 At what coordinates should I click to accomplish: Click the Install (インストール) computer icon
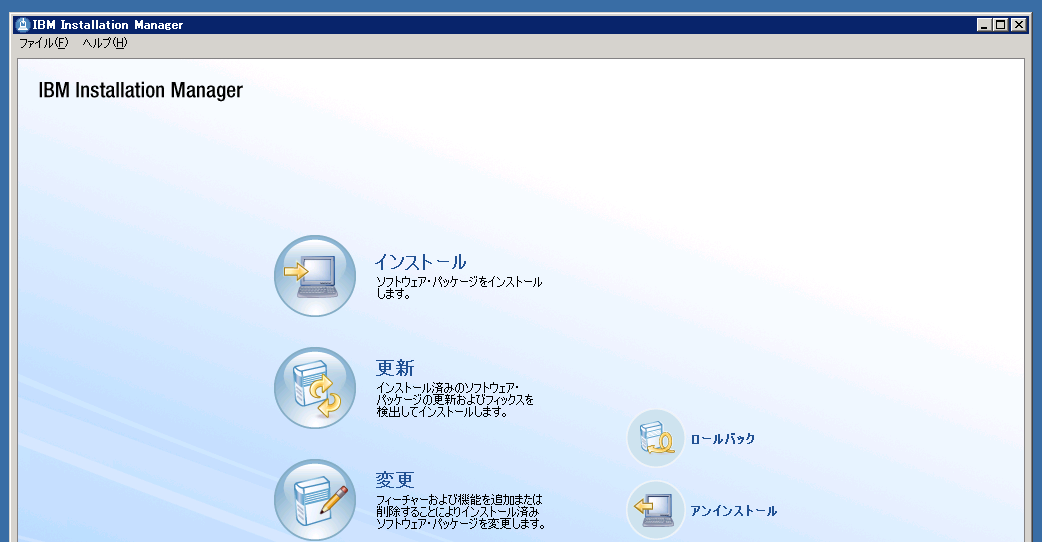pos(315,276)
